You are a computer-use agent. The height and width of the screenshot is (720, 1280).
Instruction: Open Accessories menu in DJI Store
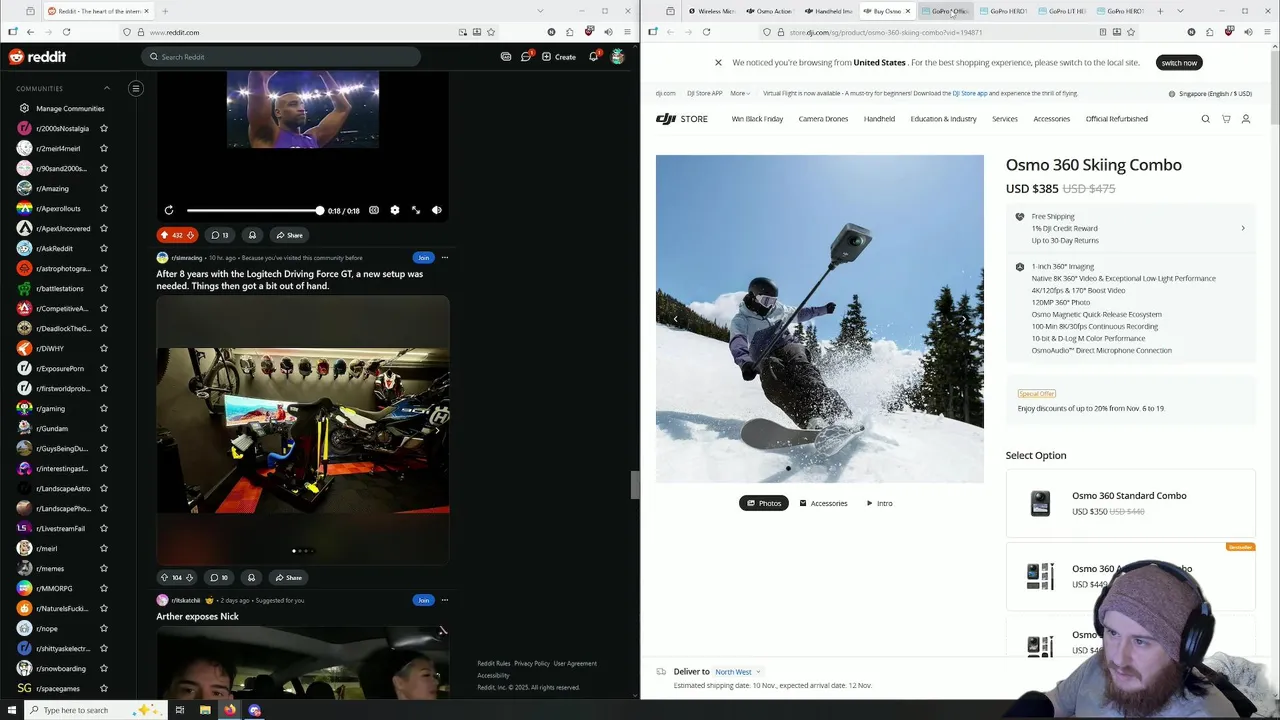[1051, 119]
